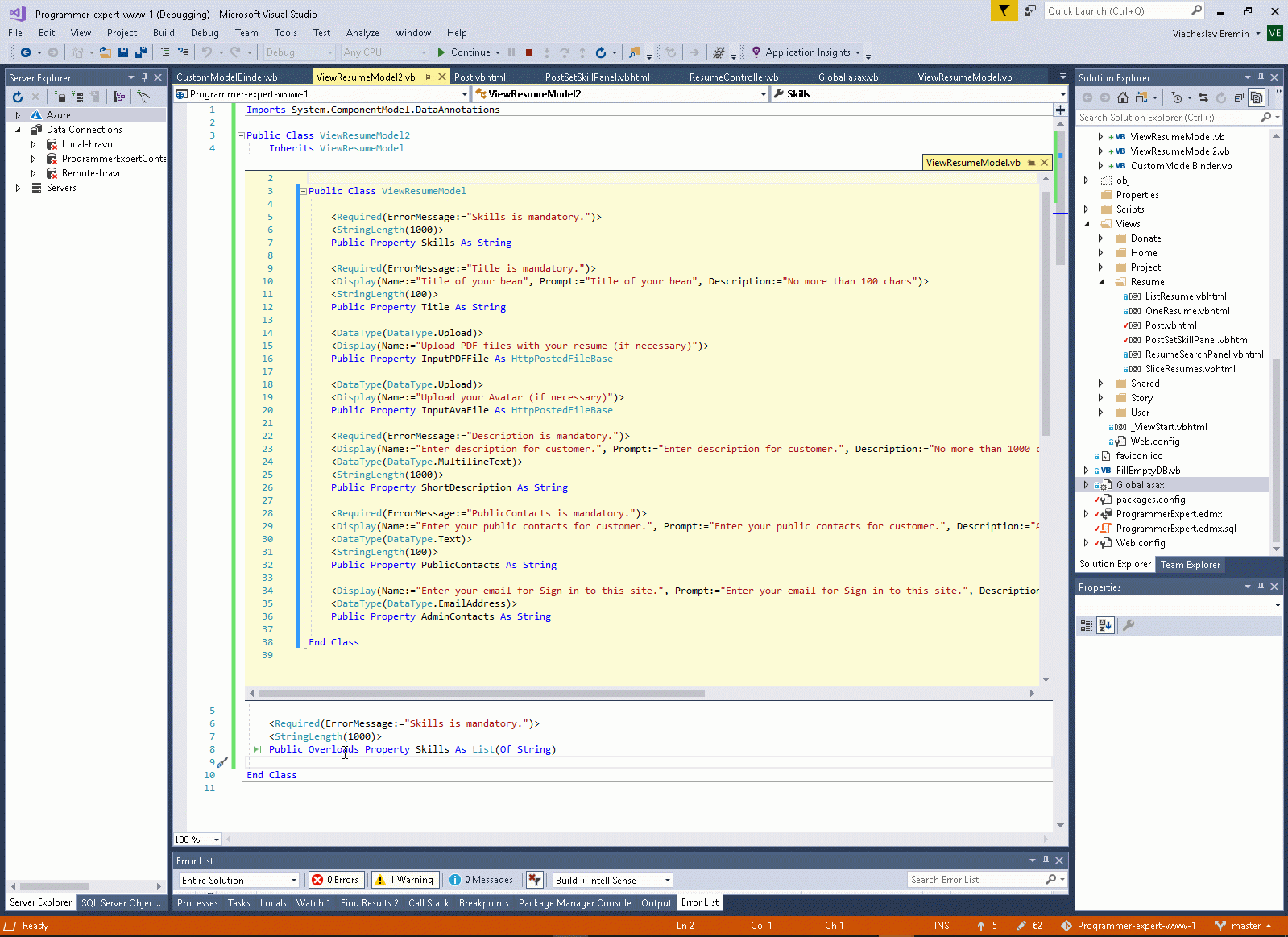
Task: Open the Analyze menu
Action: pos(362,33)
